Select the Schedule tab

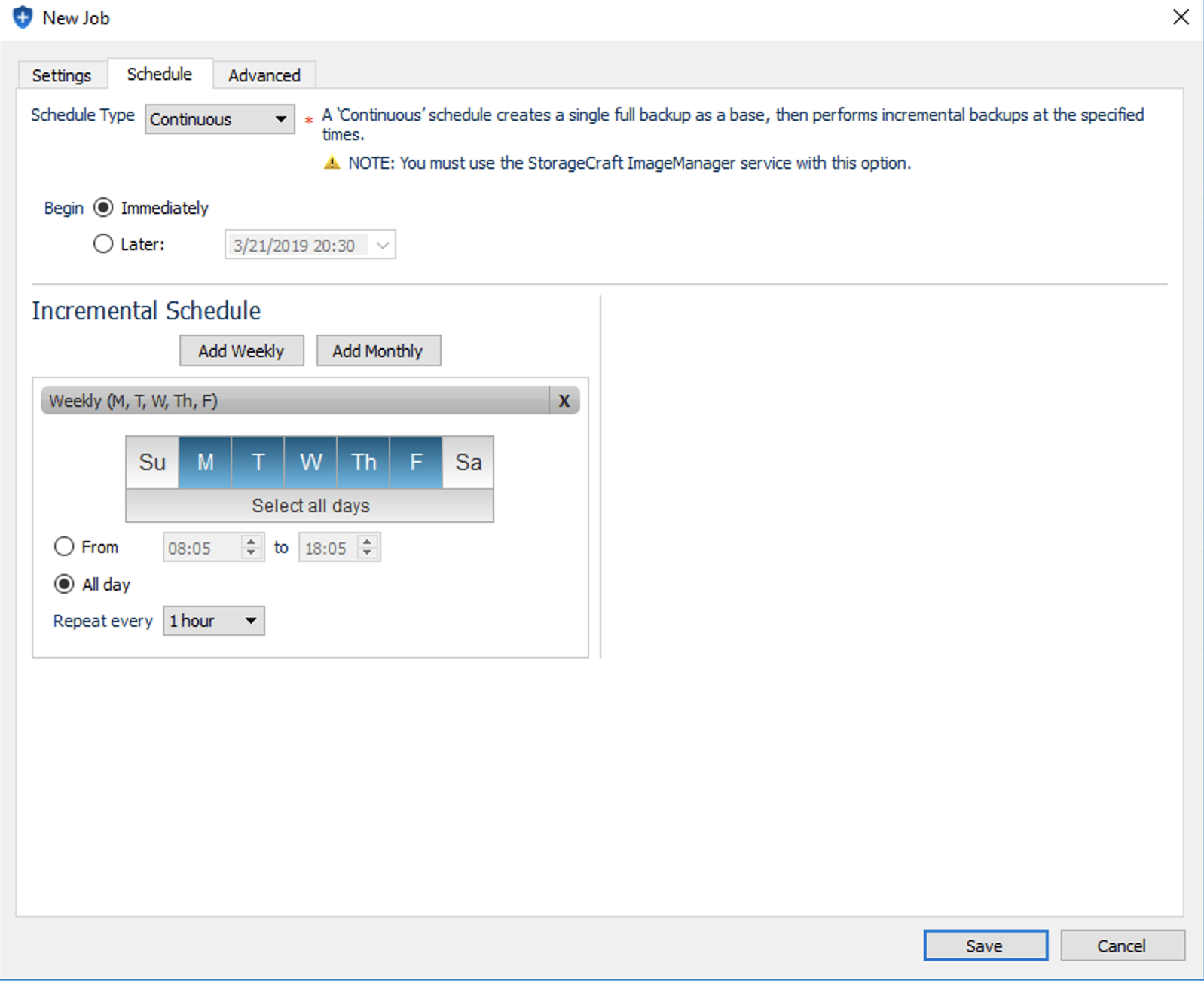point(160,74)
